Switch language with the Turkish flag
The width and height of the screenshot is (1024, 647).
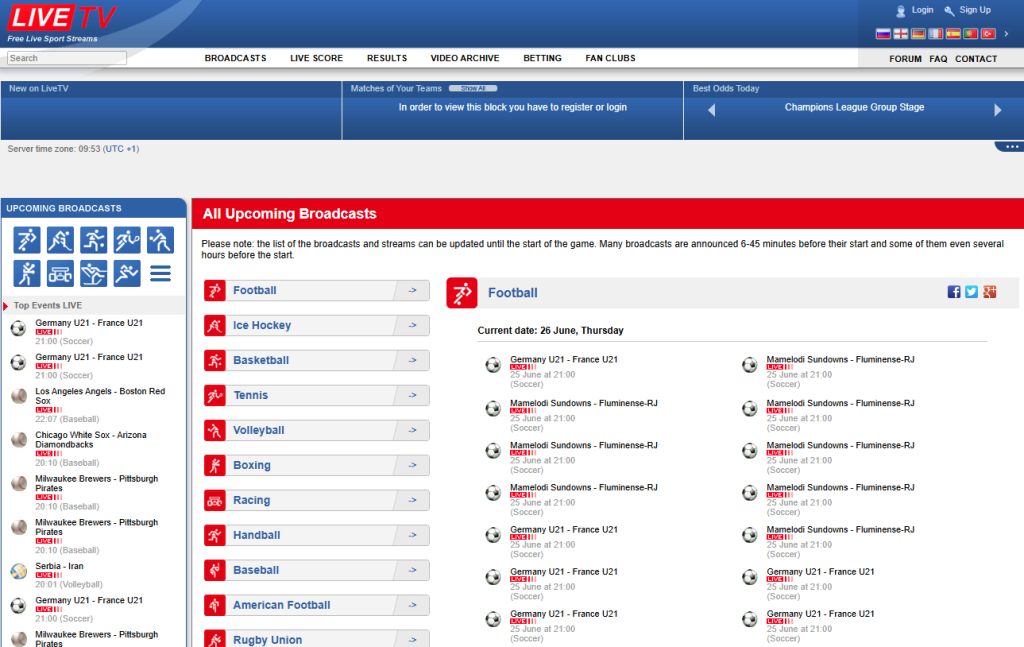(x=988, y=34)
